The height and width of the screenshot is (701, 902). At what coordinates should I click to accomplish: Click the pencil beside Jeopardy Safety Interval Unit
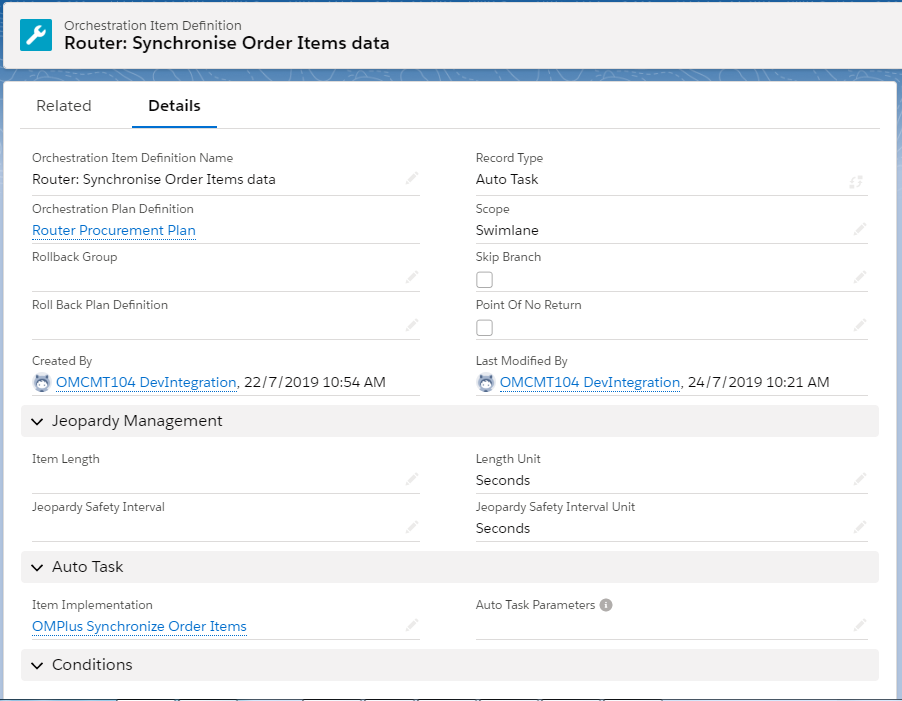tap(858, 527)
